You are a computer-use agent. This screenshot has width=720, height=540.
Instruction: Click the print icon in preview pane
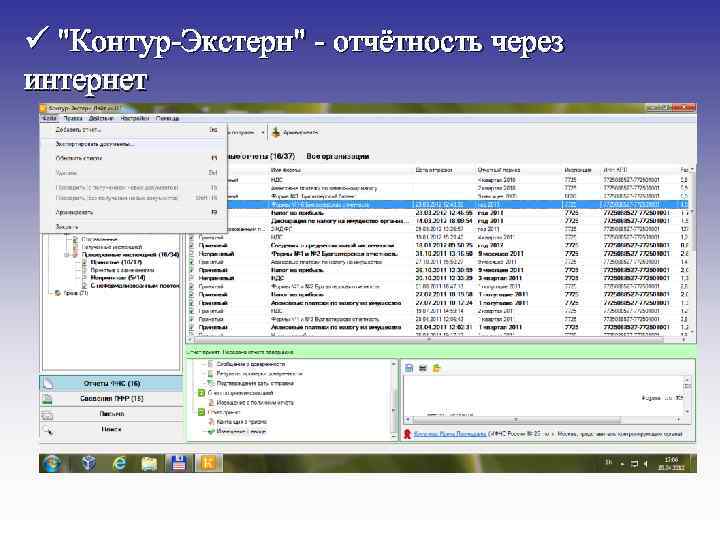(423, 368)
